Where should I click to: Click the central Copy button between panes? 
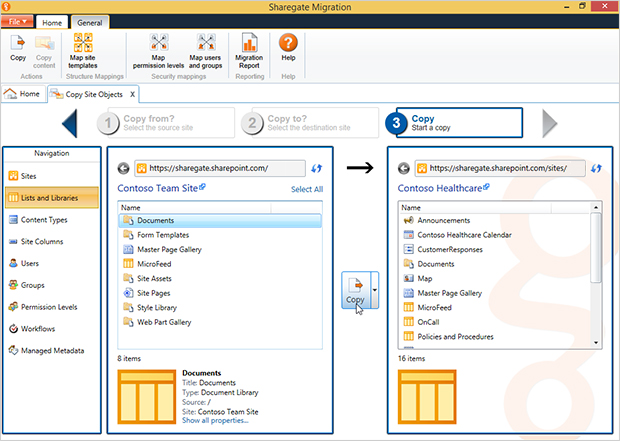(355, 290)
